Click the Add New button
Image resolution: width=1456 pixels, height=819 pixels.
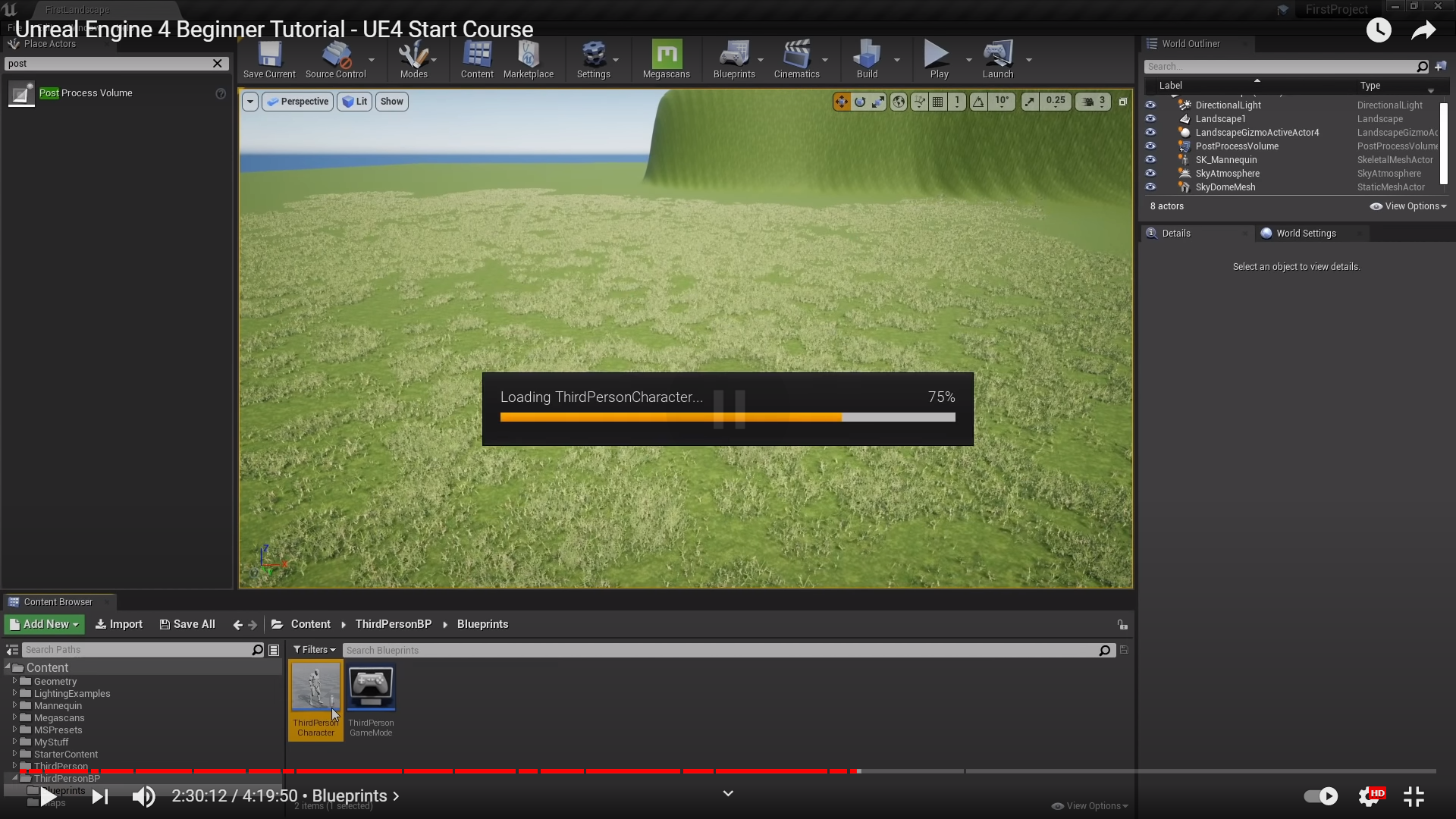click(x=44, y=624)
